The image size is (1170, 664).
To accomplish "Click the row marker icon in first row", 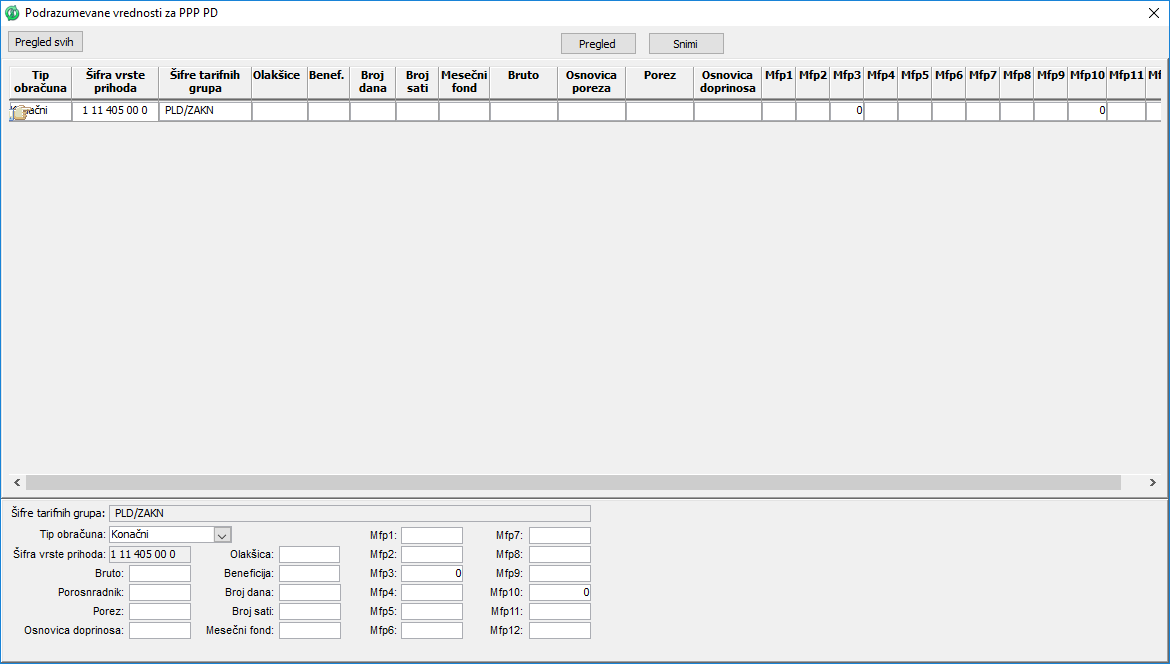I will (18, 113).
